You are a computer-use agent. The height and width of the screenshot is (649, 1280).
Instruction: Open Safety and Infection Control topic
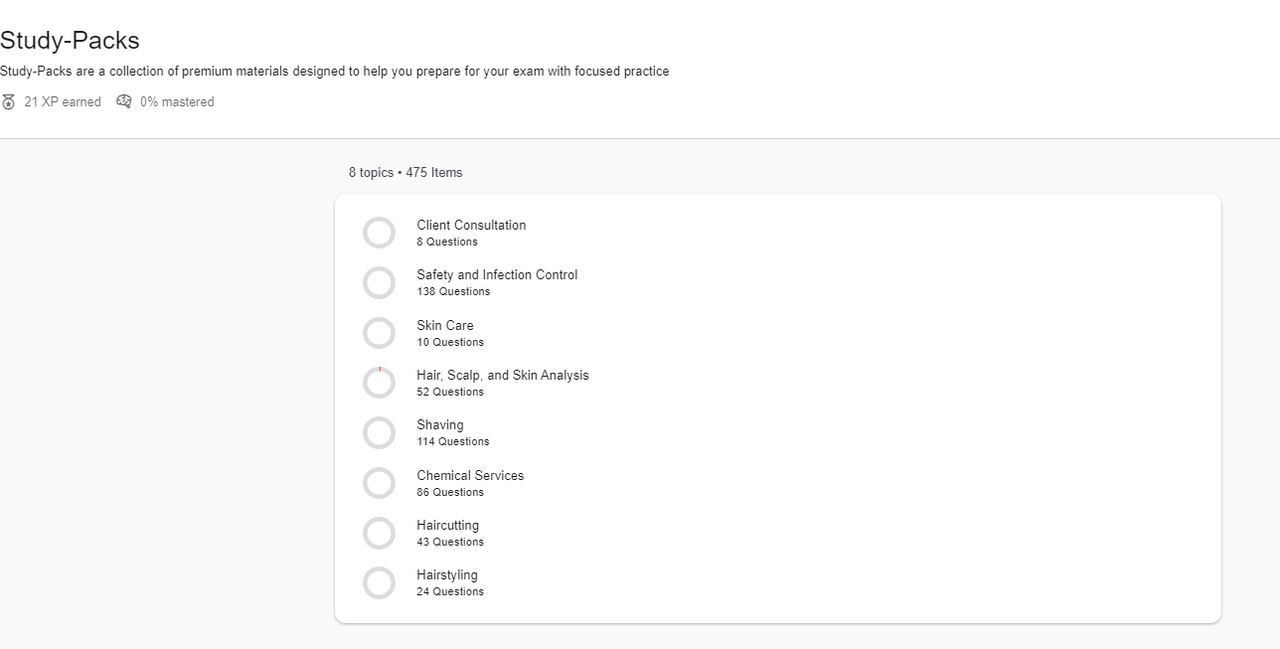(x=497, y=275)
